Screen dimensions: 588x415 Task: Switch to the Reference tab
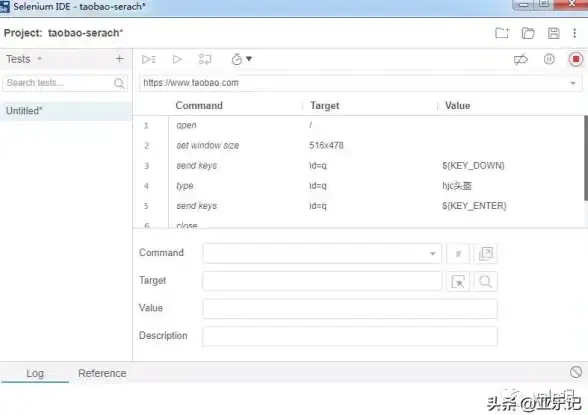102,373
